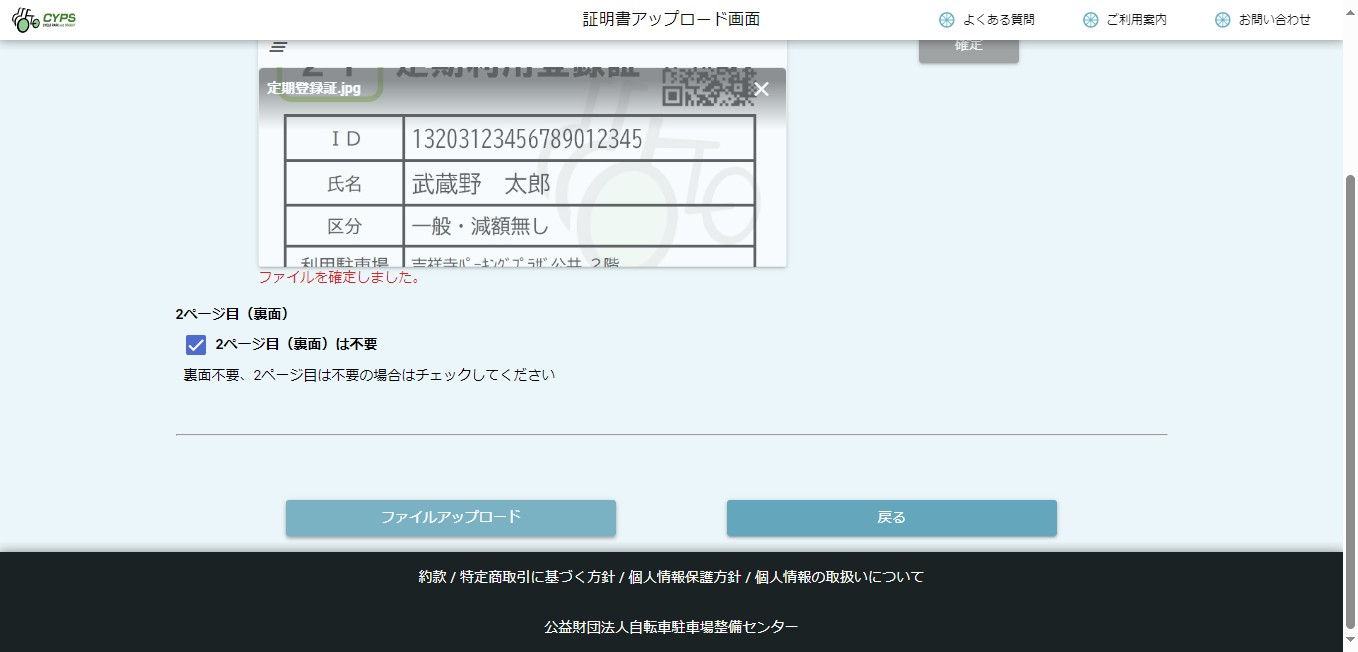Open the hamburger menu above the file preview
Screen dimensions: 1358x652
coord(279,47)
